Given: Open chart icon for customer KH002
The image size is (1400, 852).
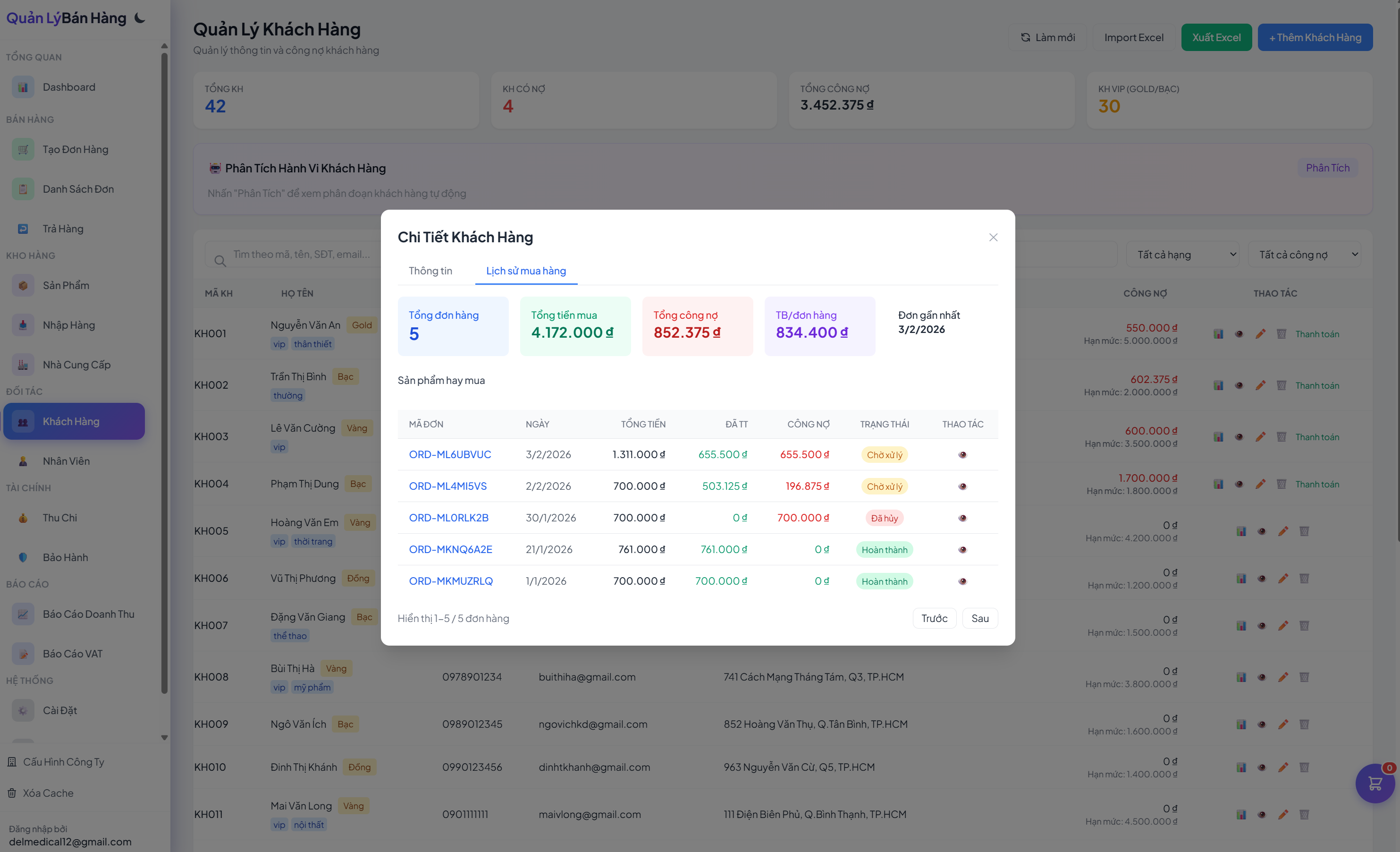Looking at the screenshot, I should click(1218, 385).
